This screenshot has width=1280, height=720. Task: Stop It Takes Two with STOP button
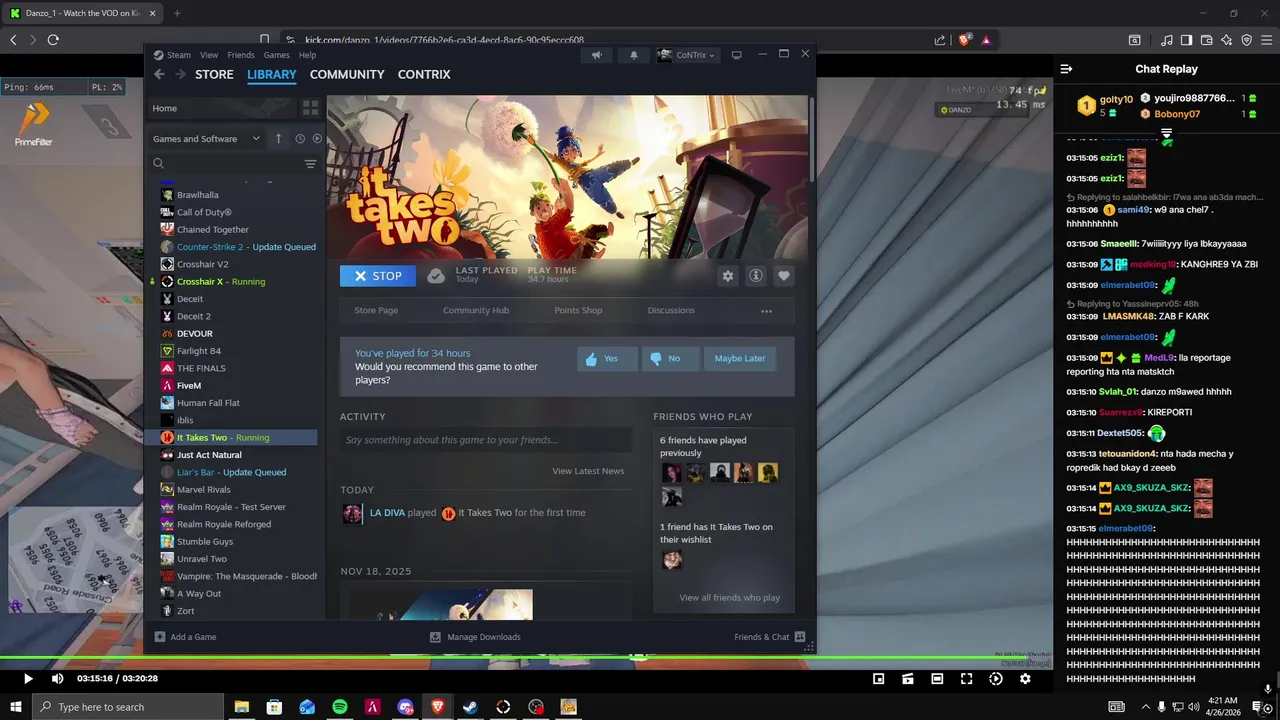[x=378, y=276]
